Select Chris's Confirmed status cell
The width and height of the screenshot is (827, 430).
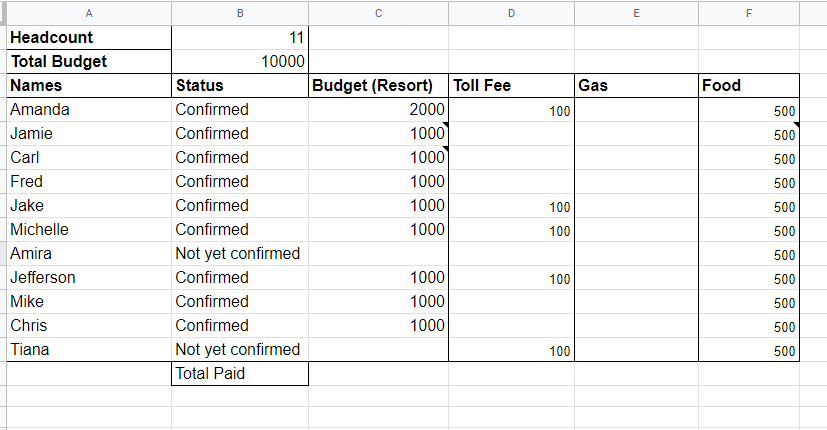click(x=240, y=326)
